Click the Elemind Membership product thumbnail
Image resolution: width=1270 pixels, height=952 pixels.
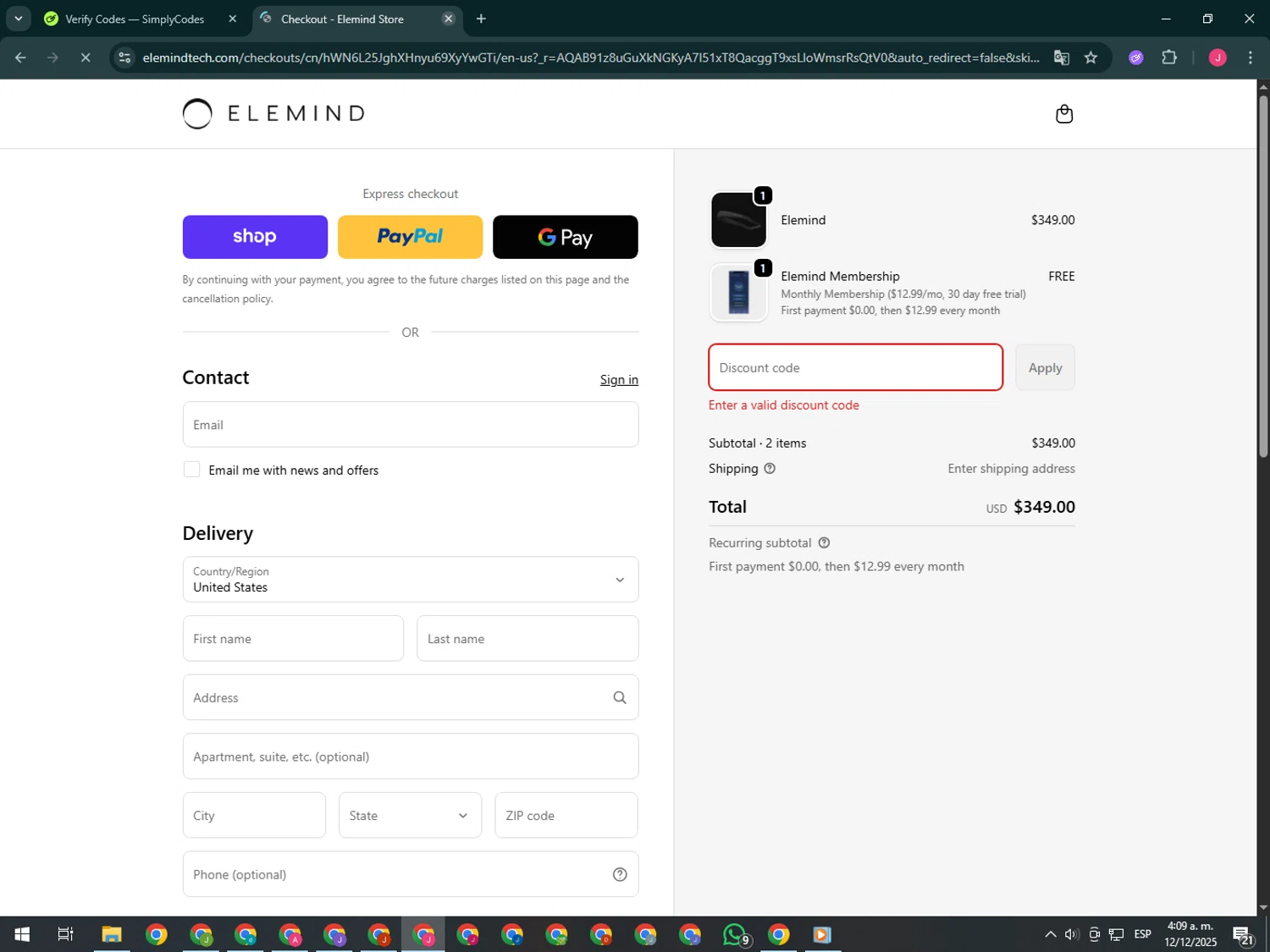[x=738, y=293]
